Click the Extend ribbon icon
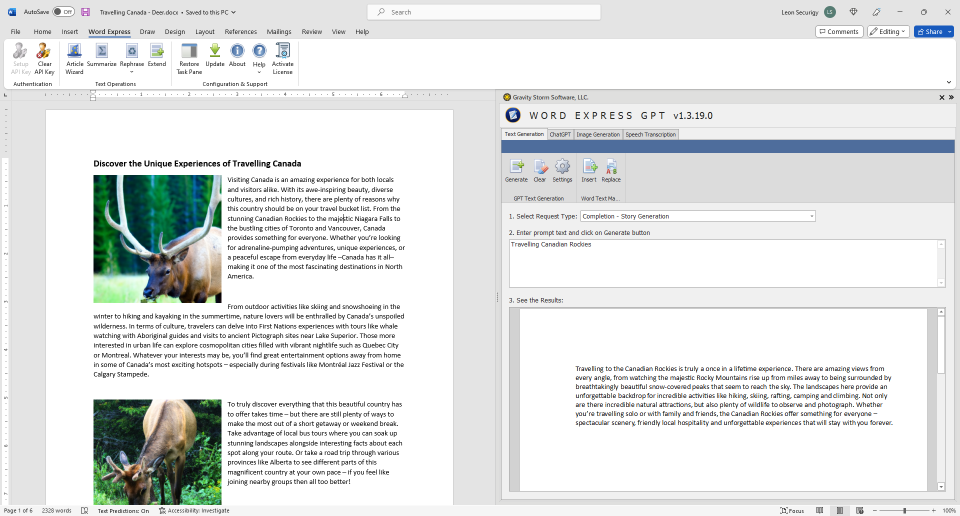The height and width of the screenshot is (516, 960). point(157,51)
